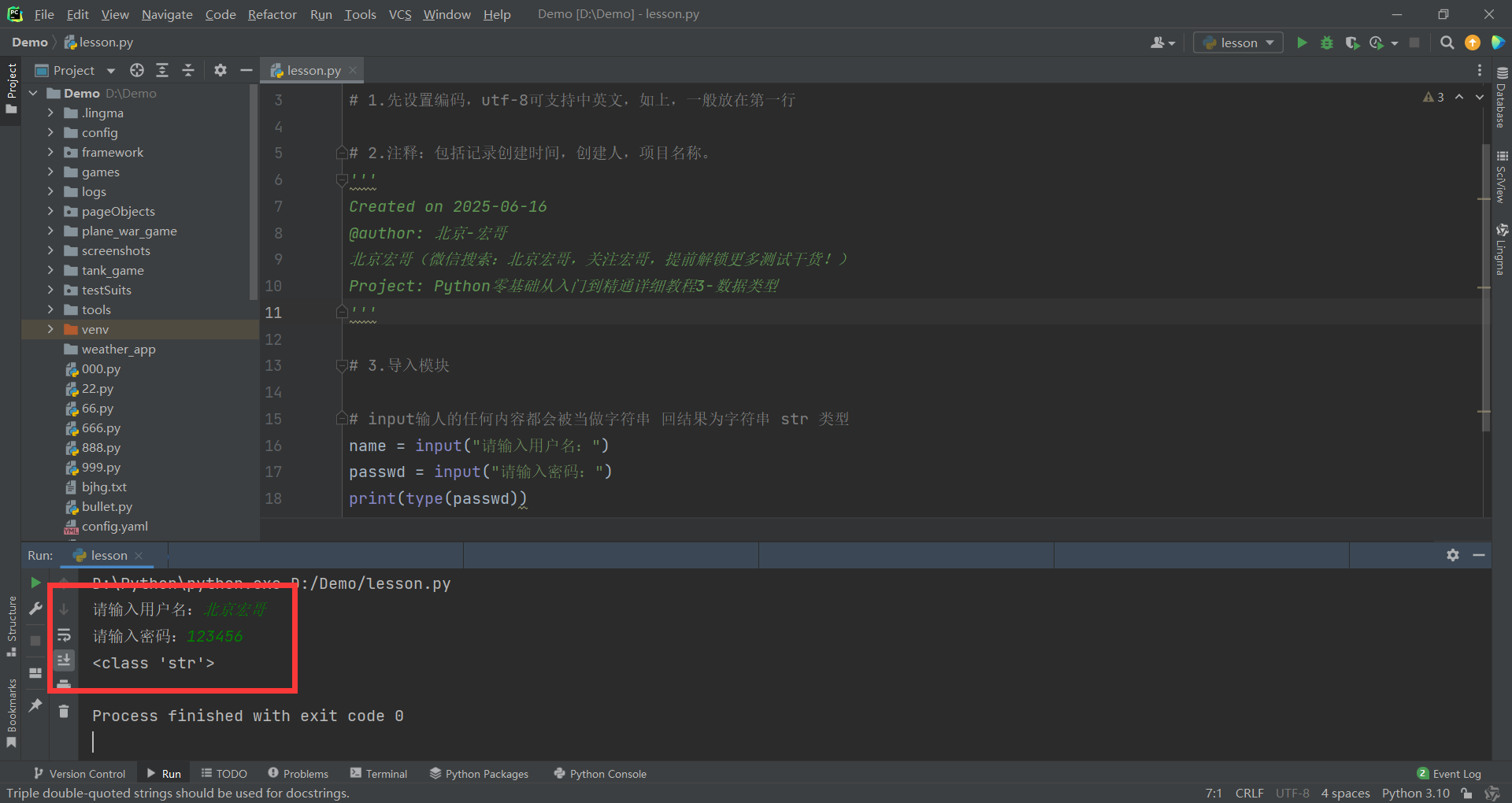
Task: Expand the framework folder in project tree
Action: pos(50,152)
